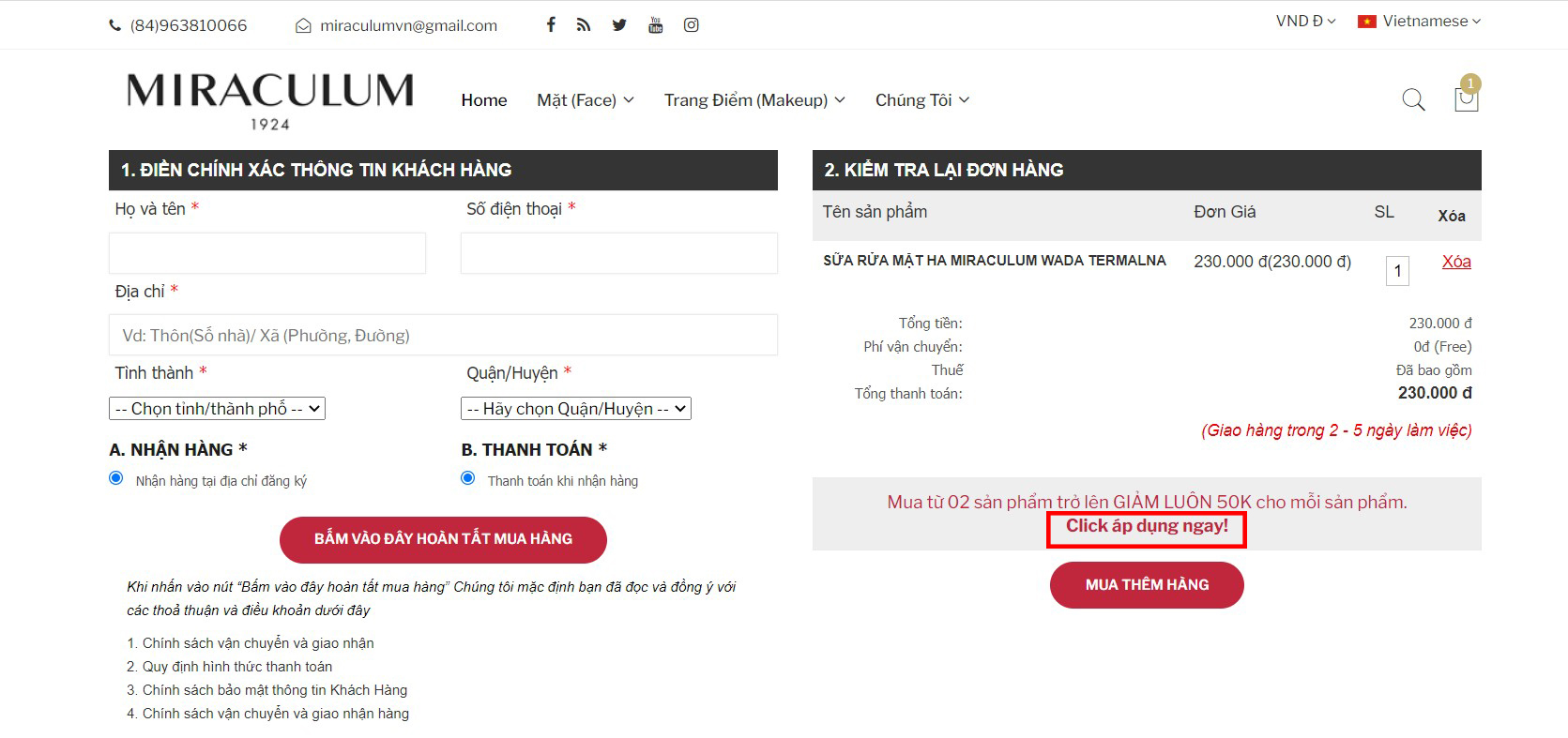Go to the Home menu item
1568x738 pixels.
pyautogui.click(x=484, y=100)
